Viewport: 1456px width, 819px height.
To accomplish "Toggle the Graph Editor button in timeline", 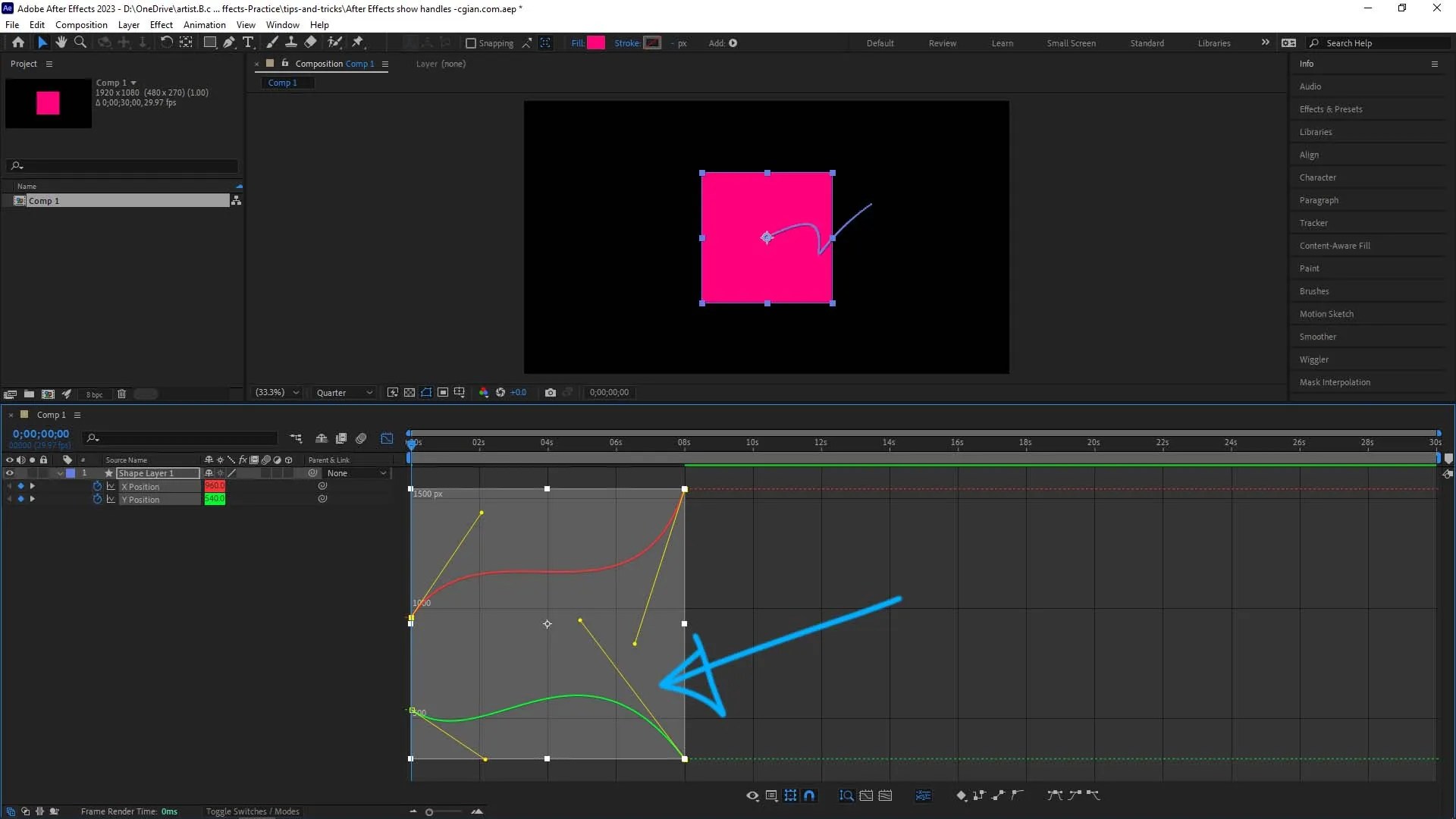I will (x=387, y=438).
